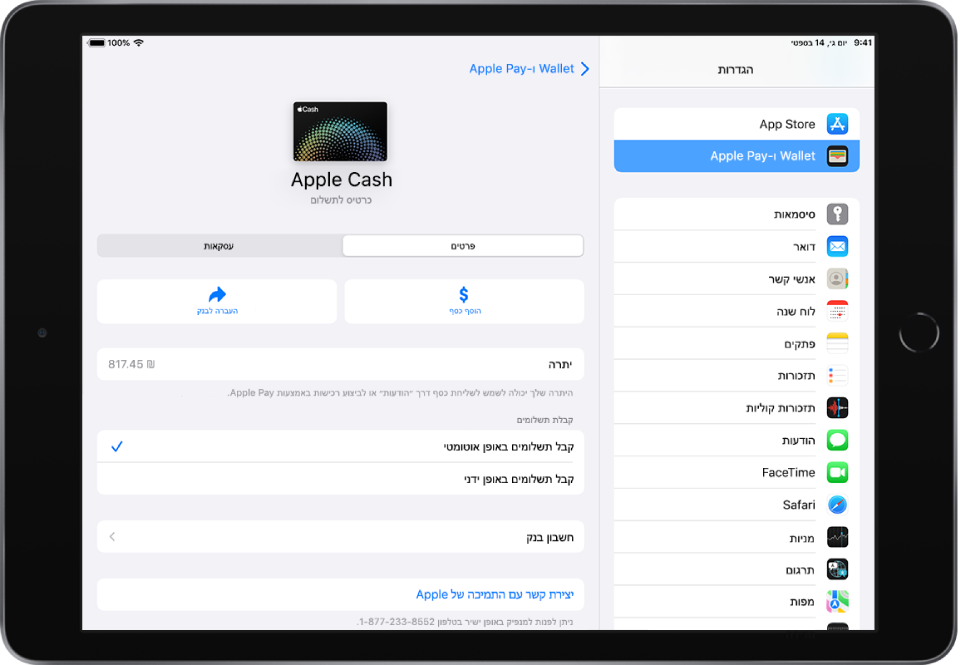Switch to the transactions tab
Image resolution: width=960 pixels, height=665 pixels.
coord(219,246)
